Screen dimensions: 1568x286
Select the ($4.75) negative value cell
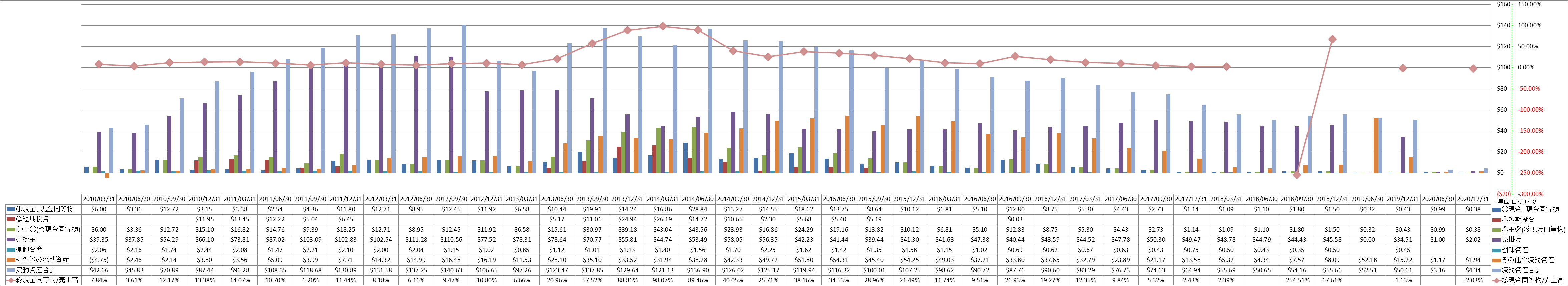coord(99,260)
